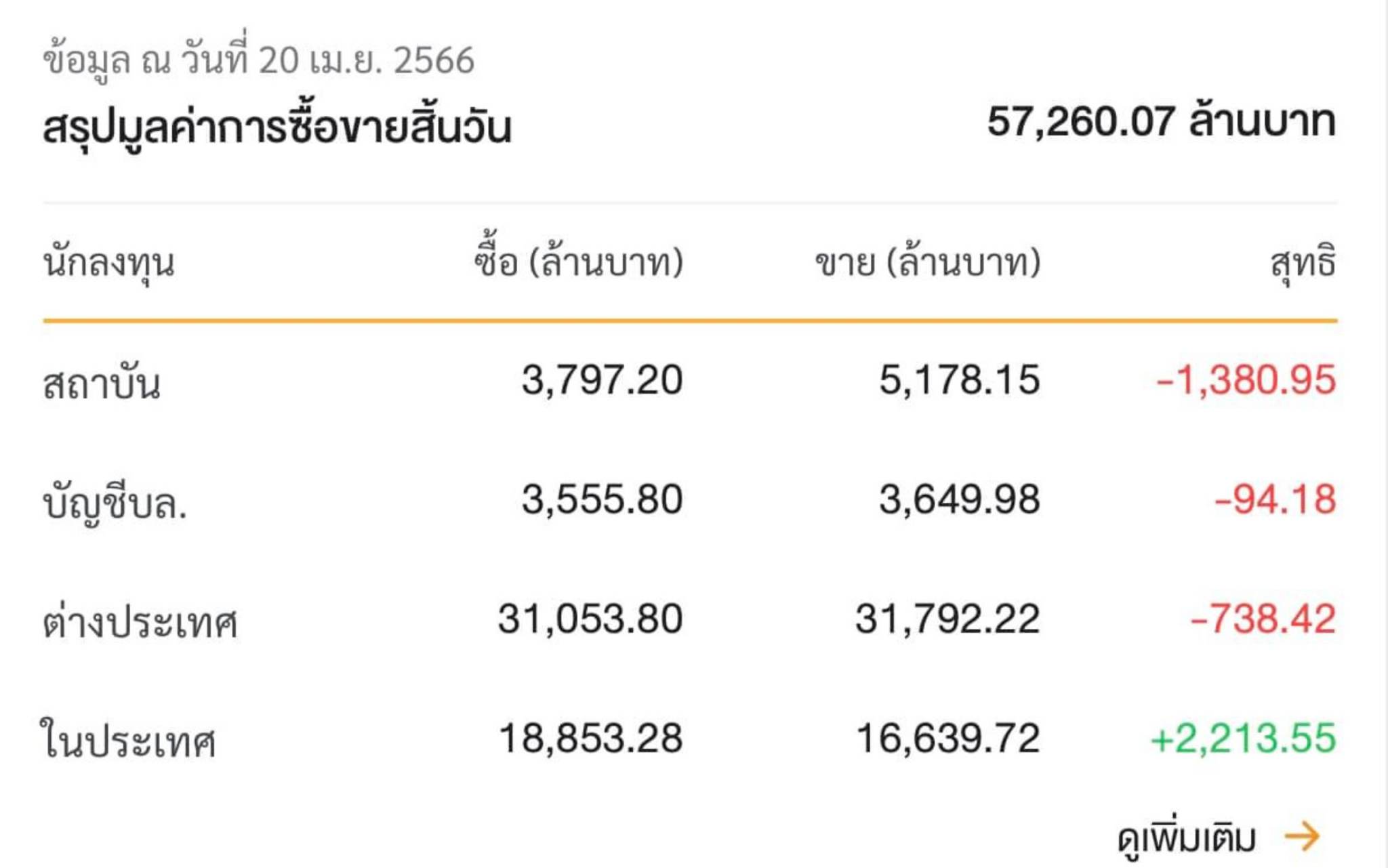Click foreign buy value 31,053.80

point(590,619)
